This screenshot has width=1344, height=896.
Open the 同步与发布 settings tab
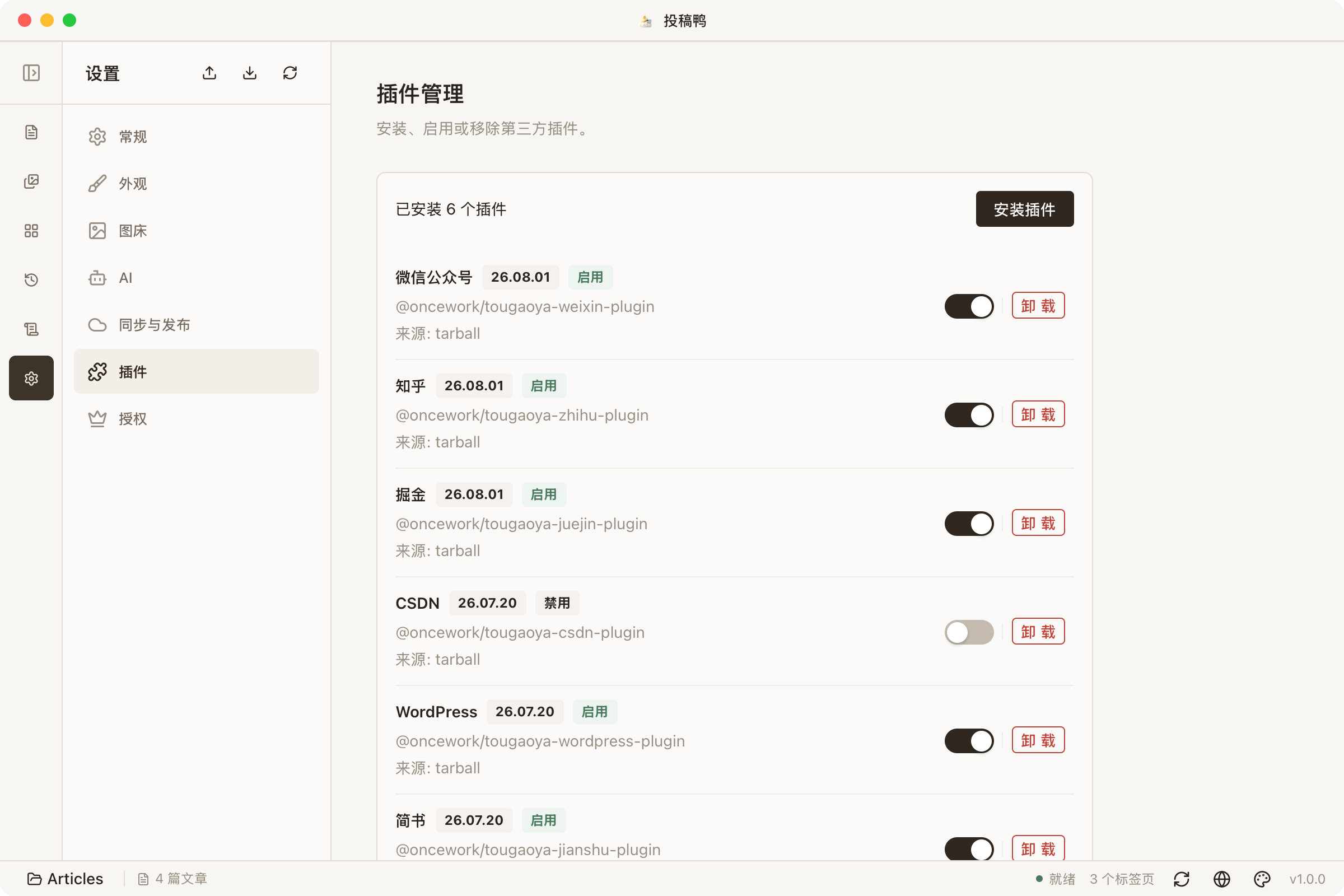coord(197,325)
